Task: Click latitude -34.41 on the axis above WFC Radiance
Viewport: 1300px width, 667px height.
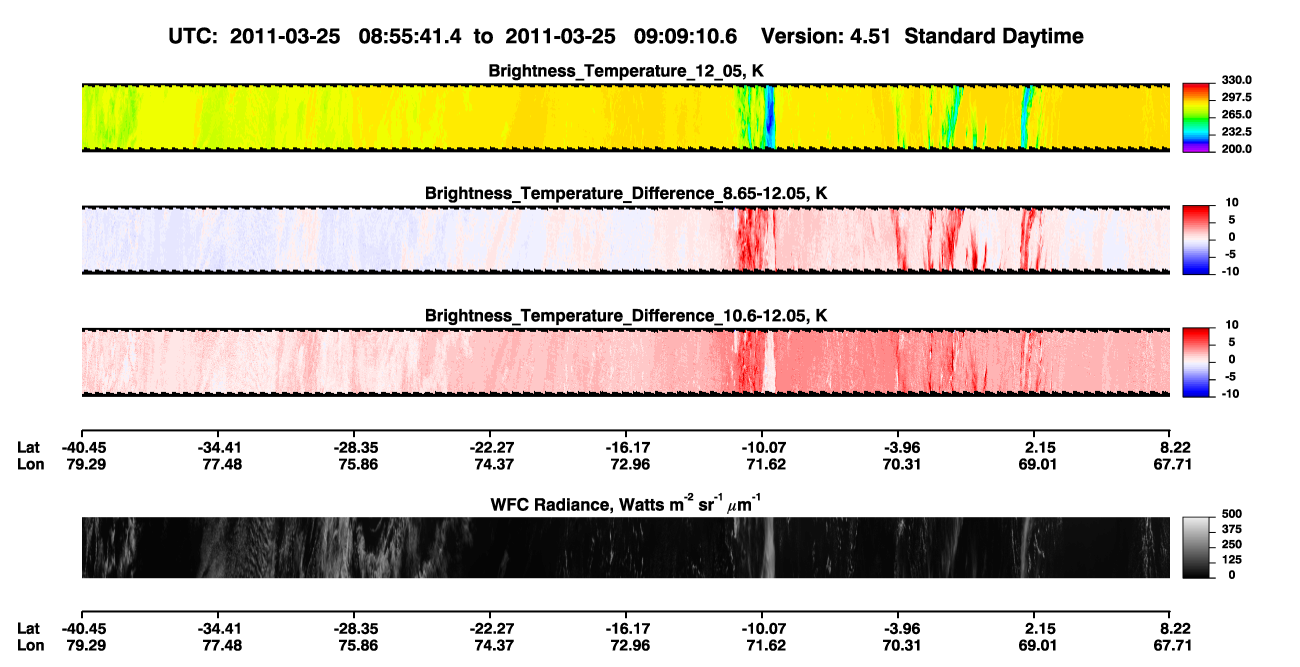Action: point(219,447)
